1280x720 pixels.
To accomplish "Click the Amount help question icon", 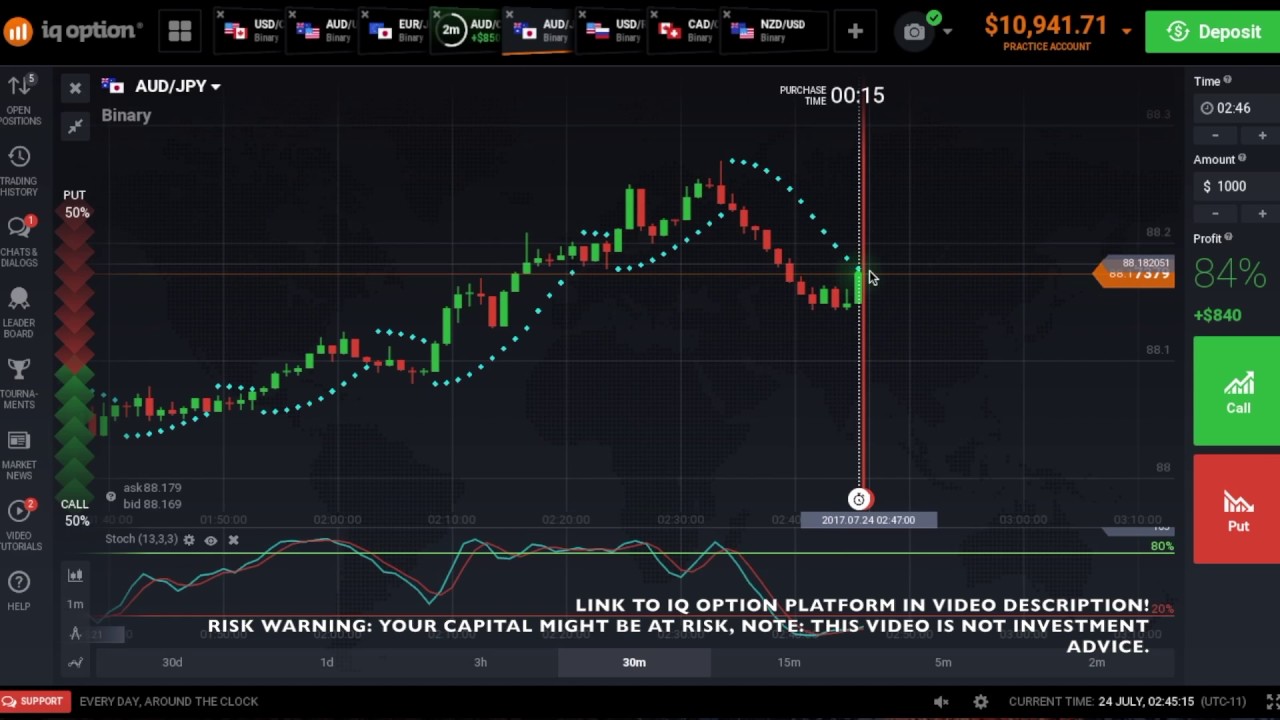I will (x=1242, y=158).
